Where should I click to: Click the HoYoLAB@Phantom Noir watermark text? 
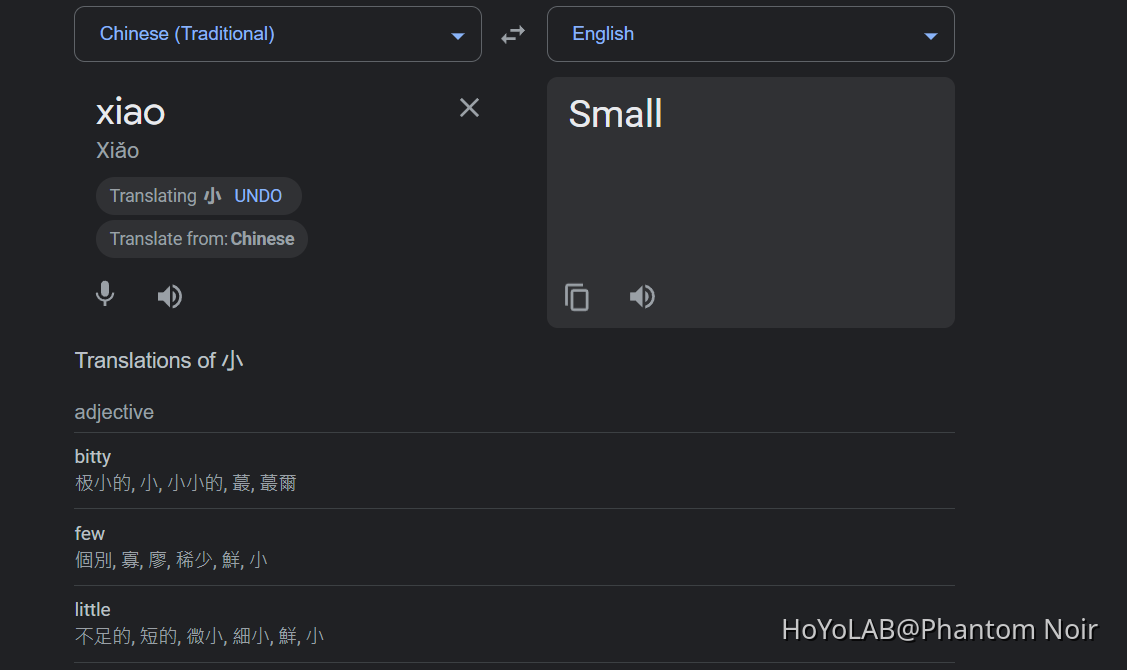point(940,629)
